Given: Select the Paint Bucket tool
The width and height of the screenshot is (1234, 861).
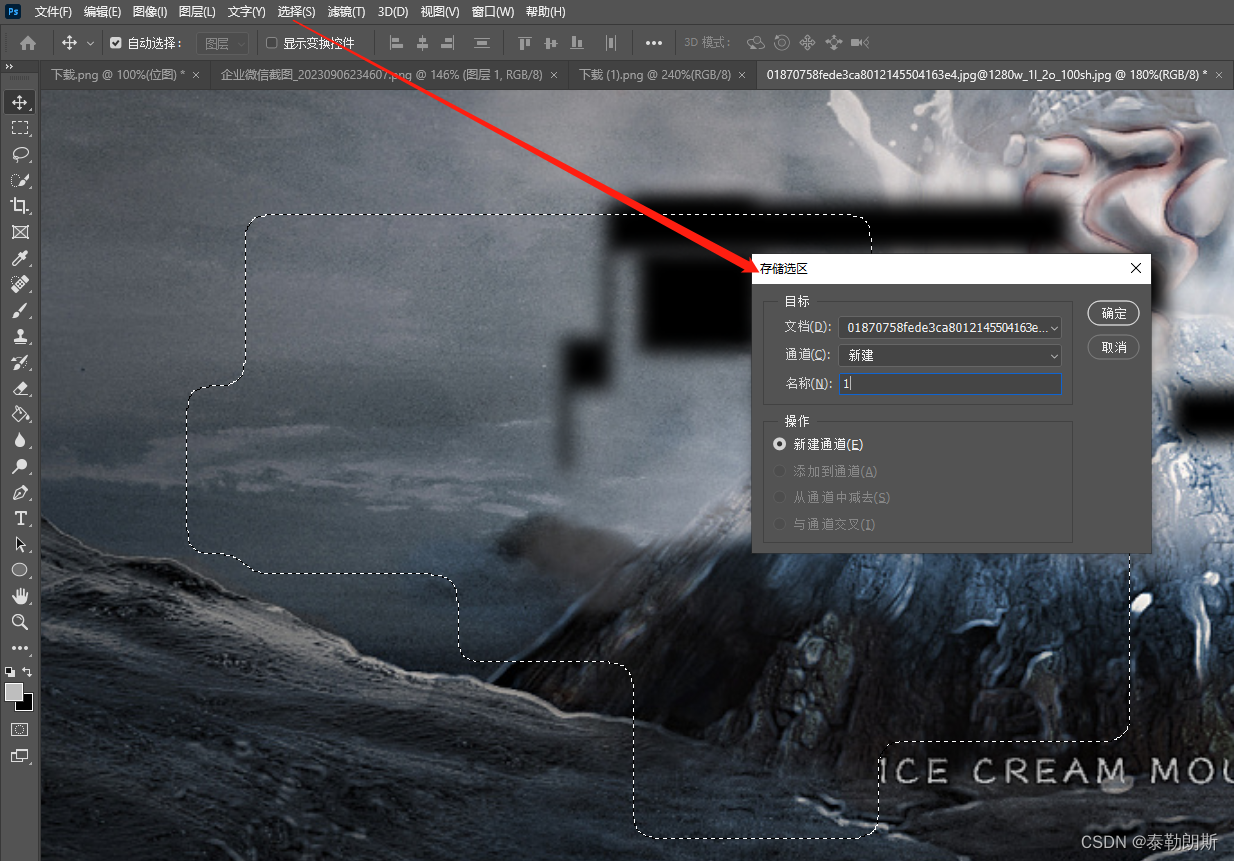Looking at the screenshot, I should (20, 414).
